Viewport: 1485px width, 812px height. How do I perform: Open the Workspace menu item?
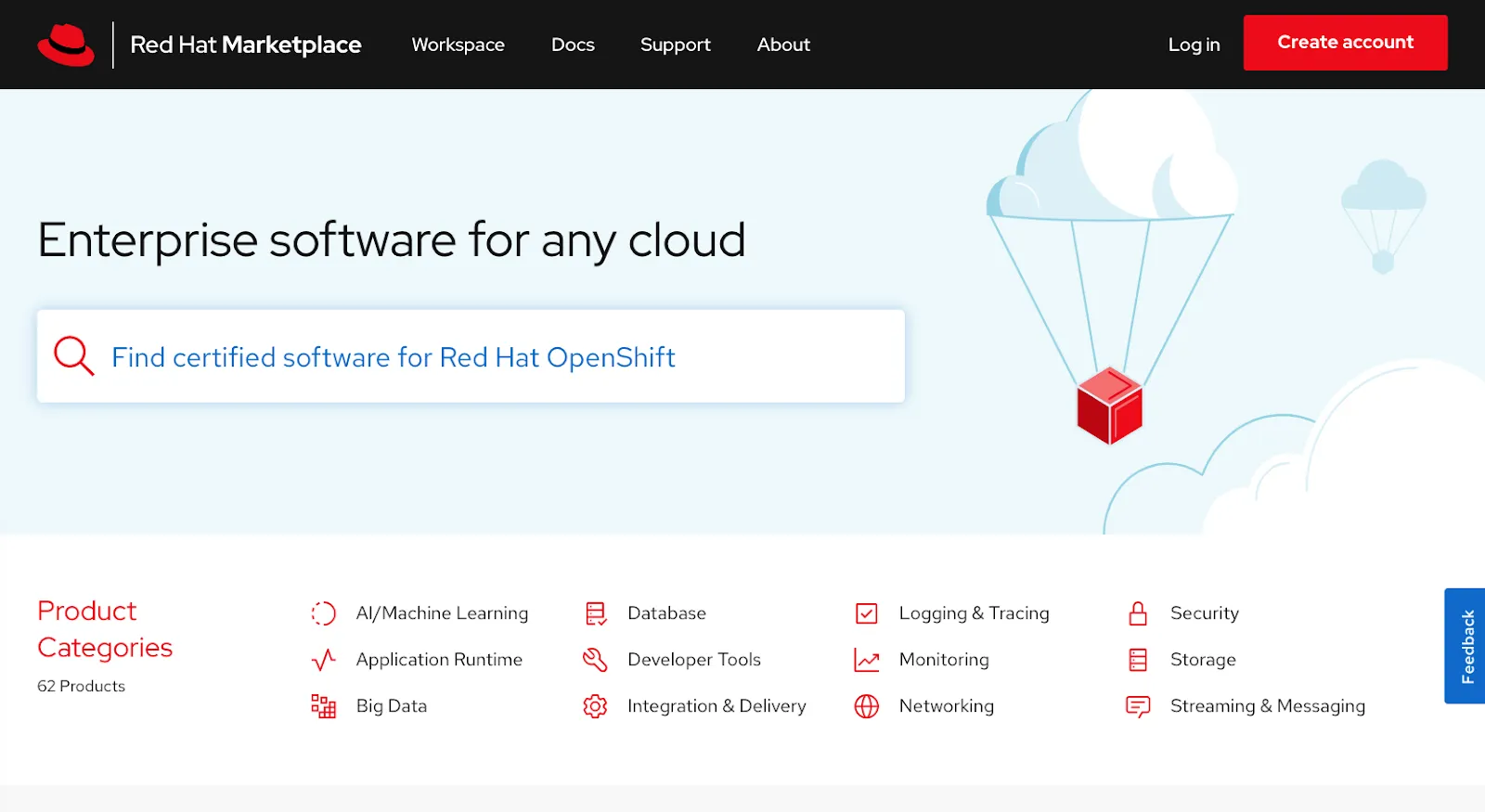458,45
